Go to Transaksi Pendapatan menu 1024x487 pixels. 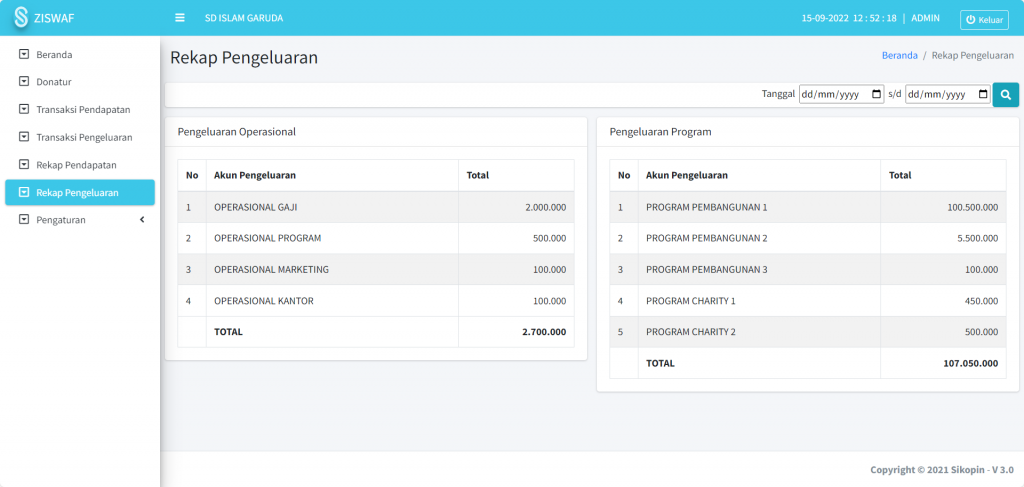click(x=80, y=110)
